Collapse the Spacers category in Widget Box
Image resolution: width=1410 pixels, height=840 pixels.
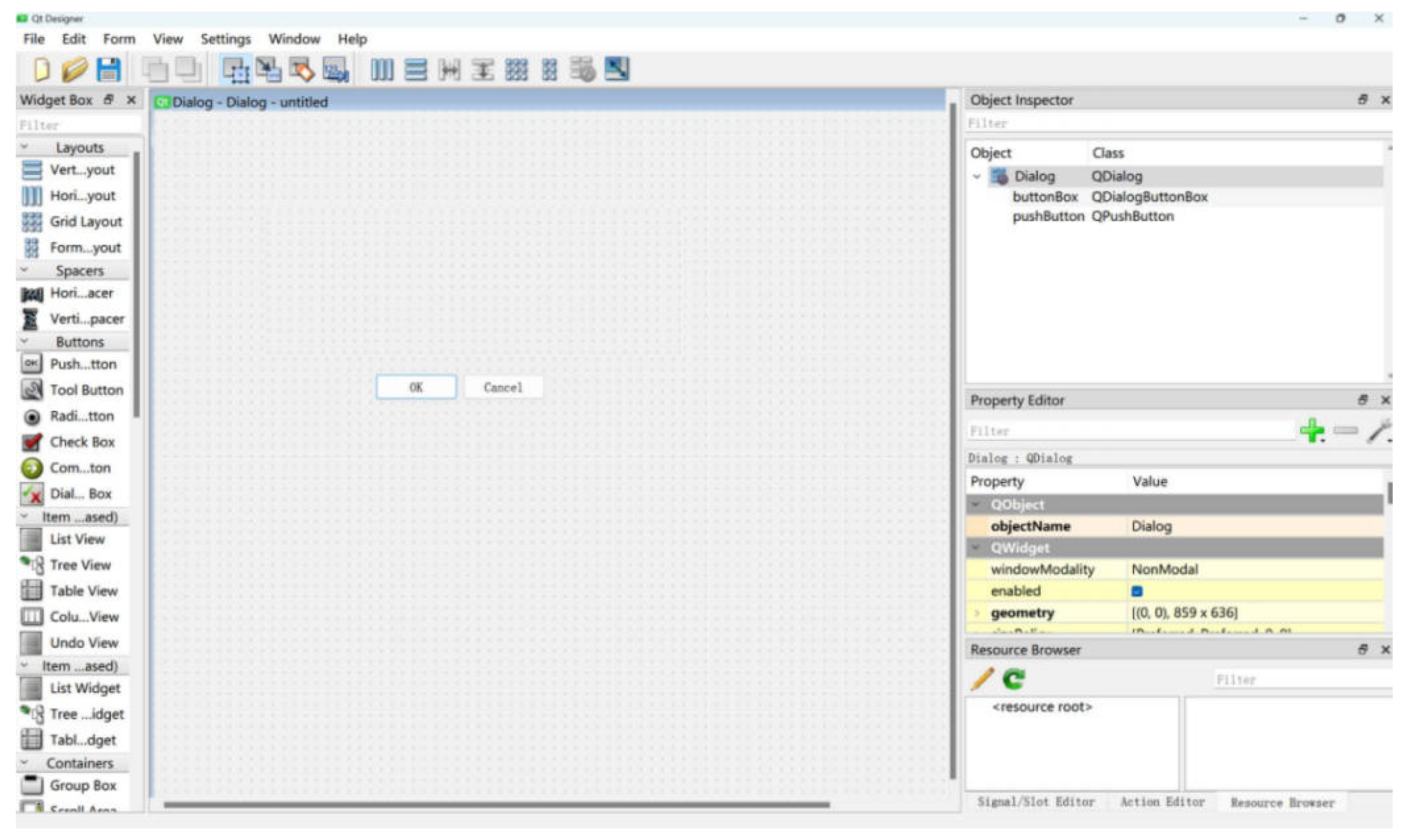click(24, 271)
